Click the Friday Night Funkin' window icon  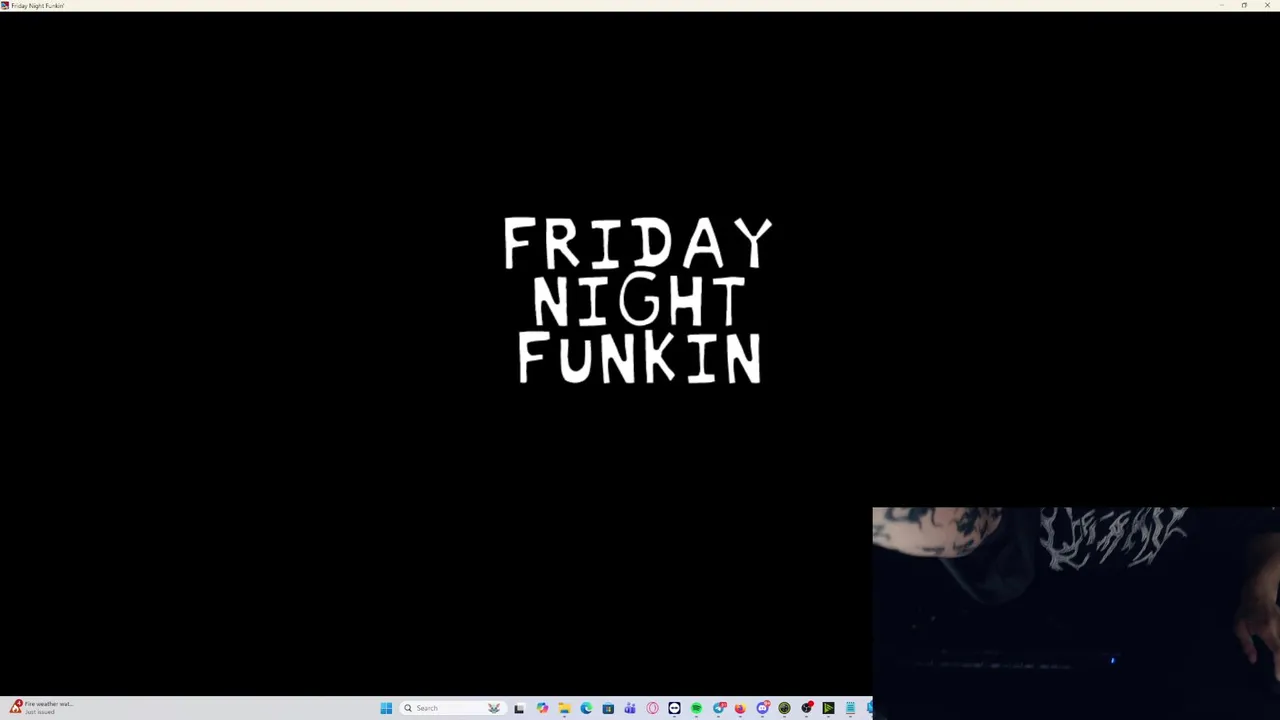click(x=5, y=5)
